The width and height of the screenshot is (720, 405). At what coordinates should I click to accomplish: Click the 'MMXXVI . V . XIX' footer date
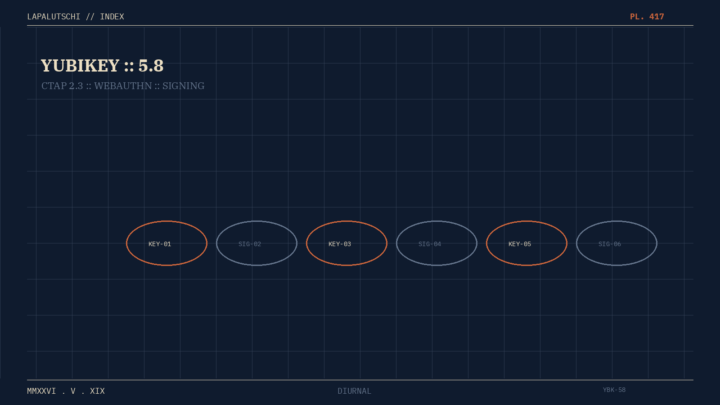point(66,391)
